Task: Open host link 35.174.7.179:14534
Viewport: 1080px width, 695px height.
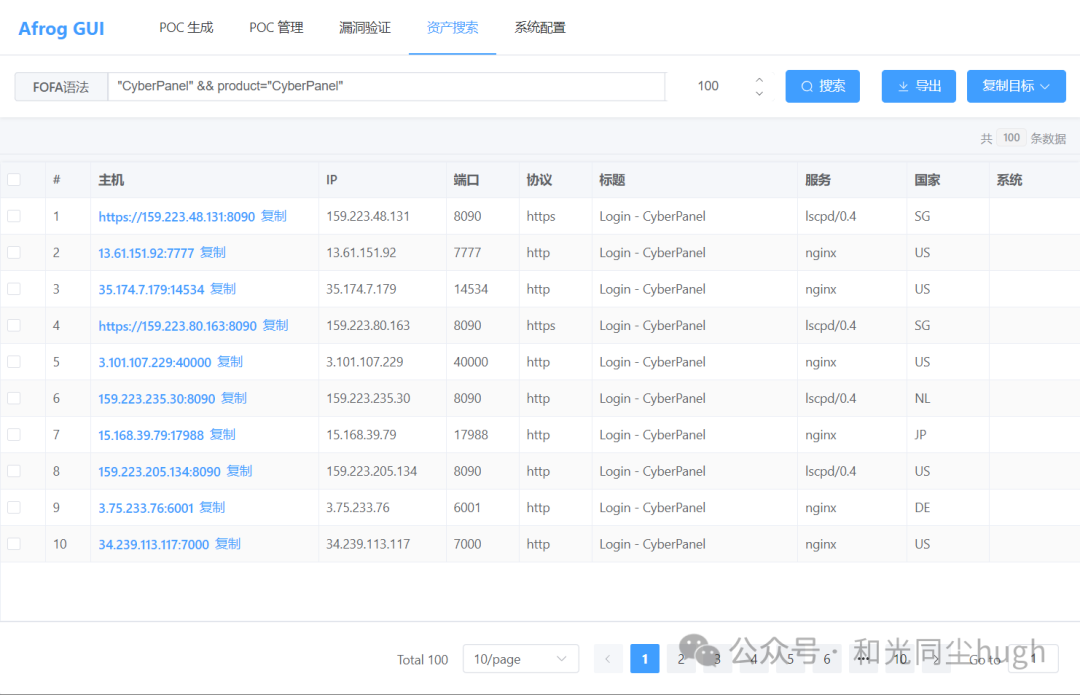Action: 151,290
